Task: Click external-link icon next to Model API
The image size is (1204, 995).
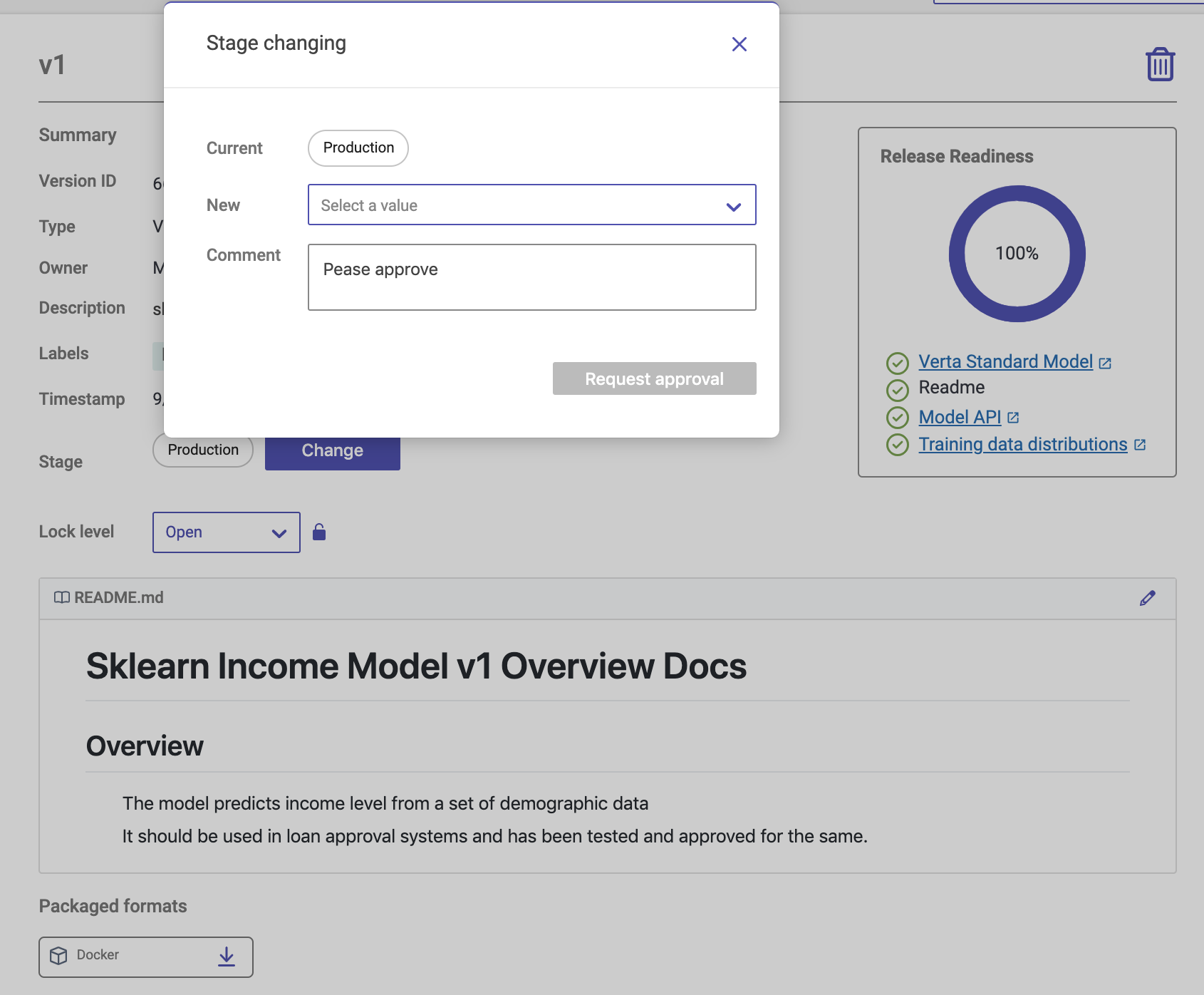Action: pyautogui.click(x=1013, y=418)
